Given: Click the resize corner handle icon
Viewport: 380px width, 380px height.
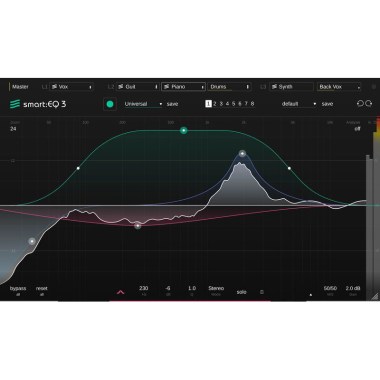Looking at the screenshot, I should (375, 296).
